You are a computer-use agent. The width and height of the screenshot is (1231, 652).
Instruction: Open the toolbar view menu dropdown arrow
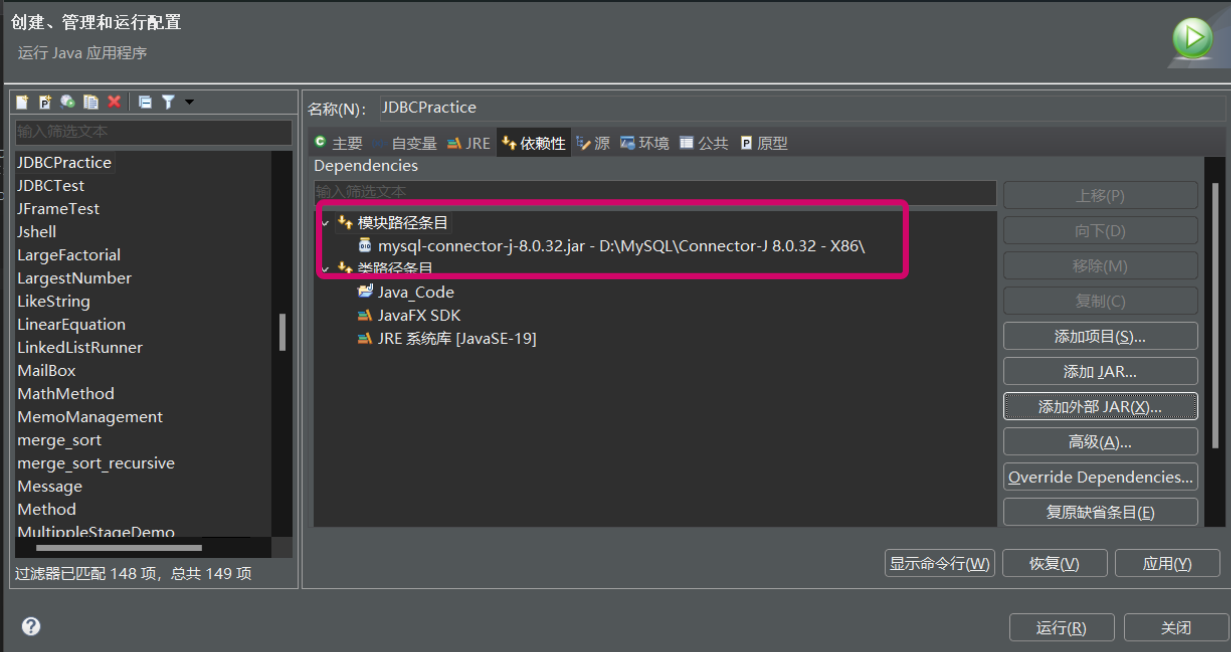click(189, 102)
